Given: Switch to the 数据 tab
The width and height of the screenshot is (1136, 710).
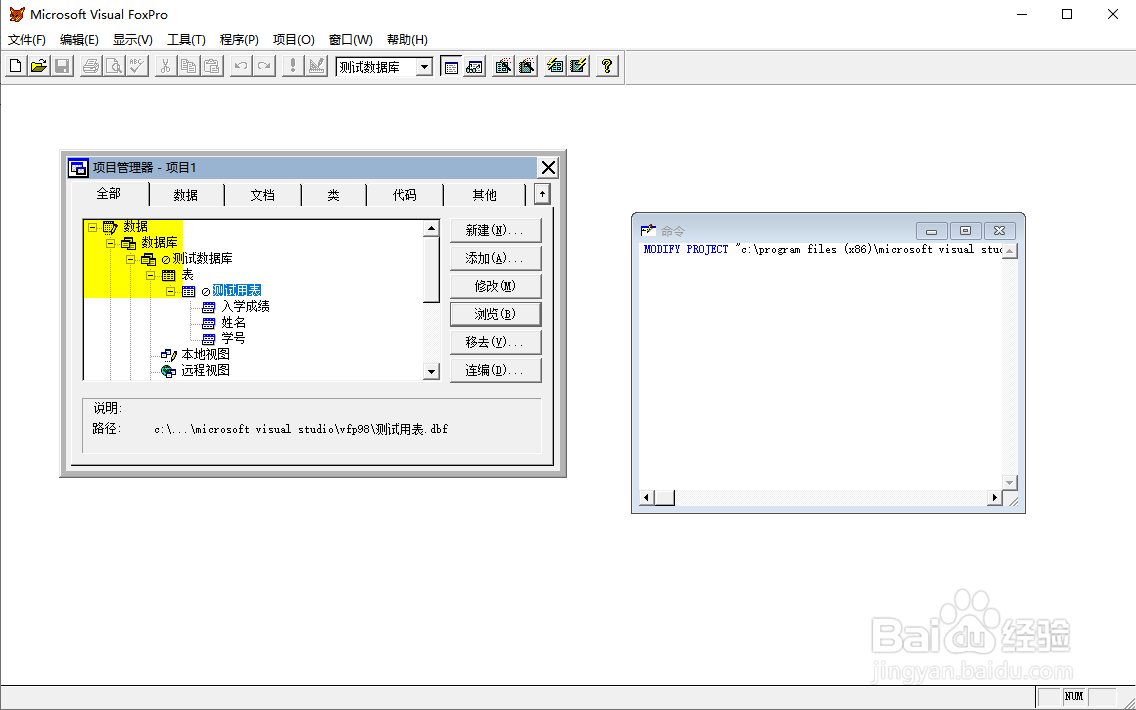Looking at the screenshot, I should point(186,195).
